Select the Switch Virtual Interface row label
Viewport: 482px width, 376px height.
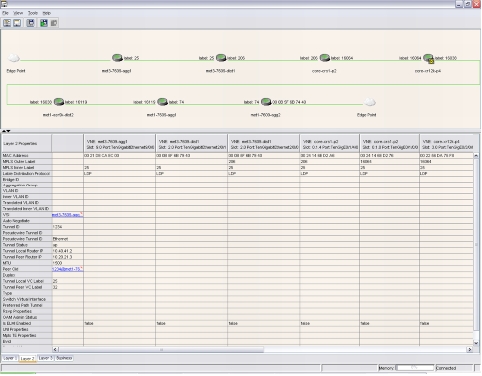[x=26, y=299]
